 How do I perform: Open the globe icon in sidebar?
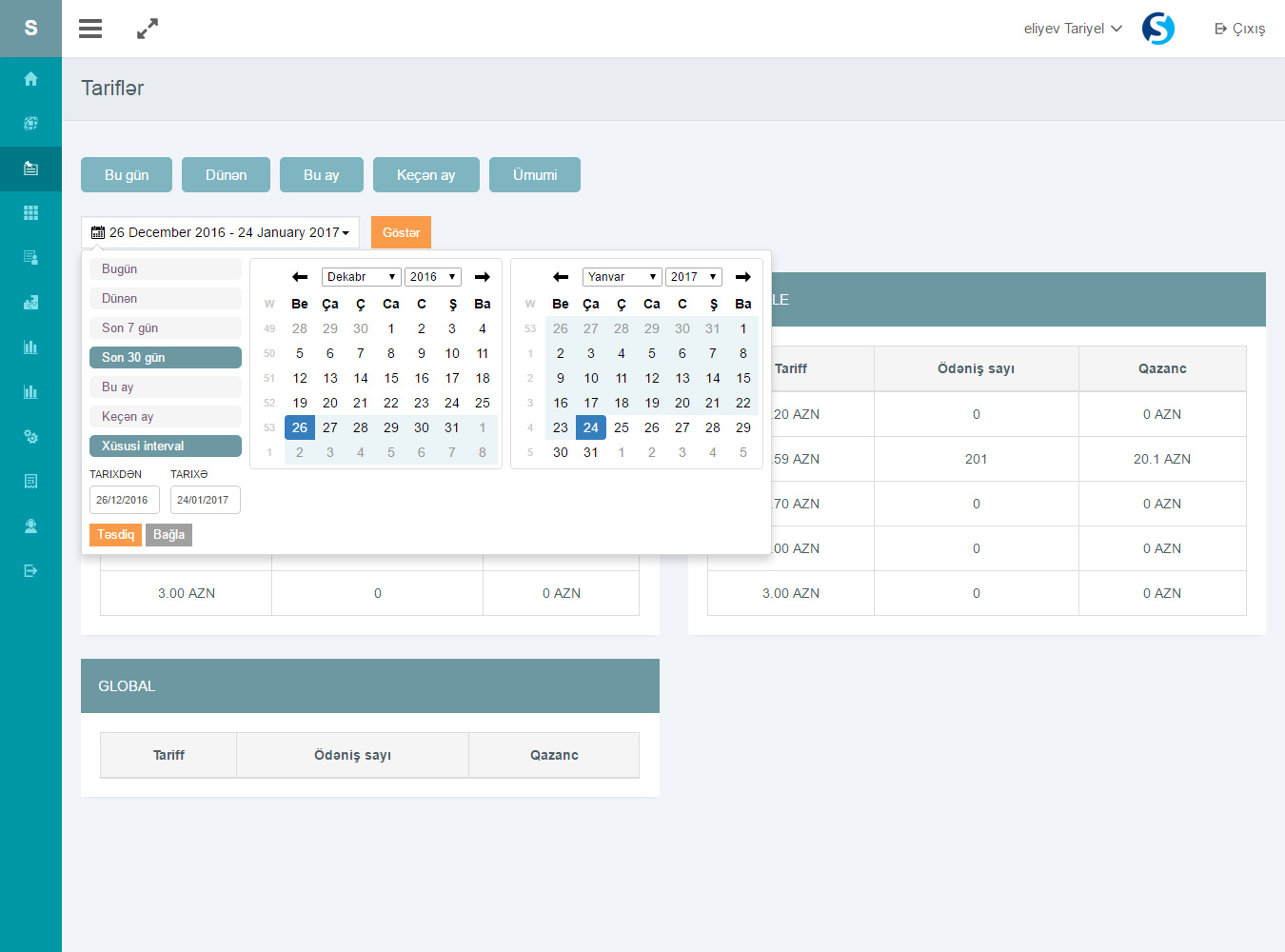(30, 124)
